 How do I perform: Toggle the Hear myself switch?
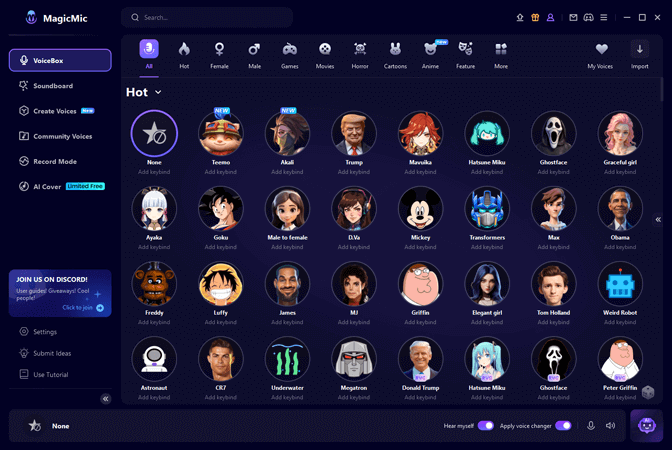pyautogui.click(x=485, y=426)
